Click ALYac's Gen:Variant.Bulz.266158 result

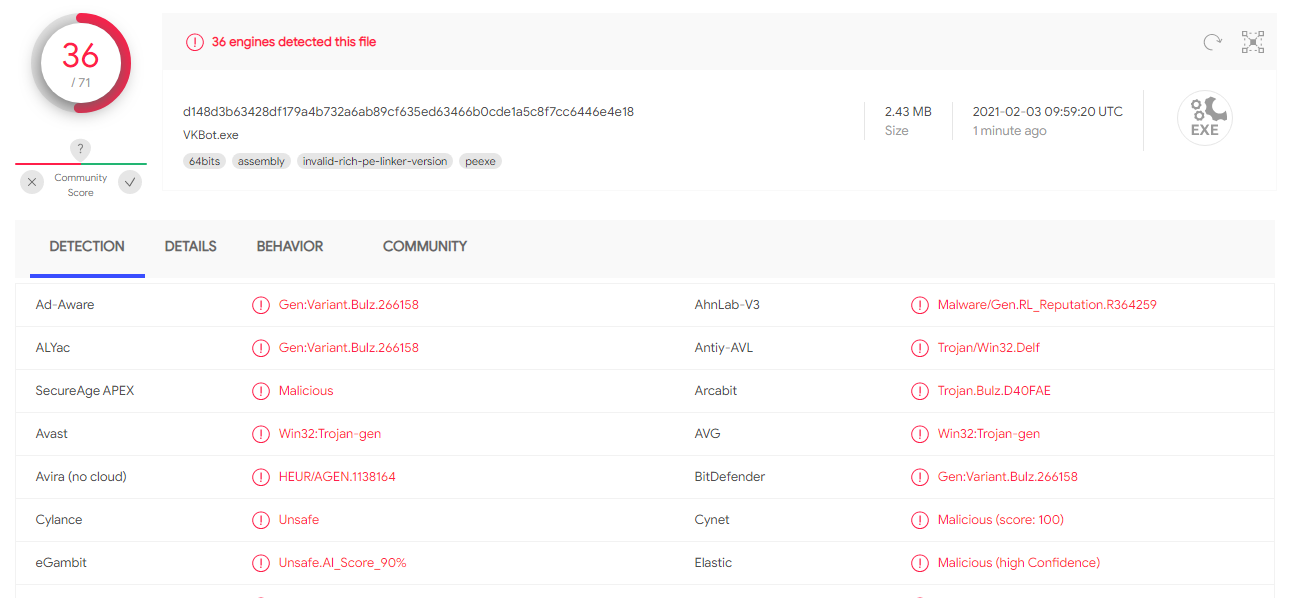point(349,348)
